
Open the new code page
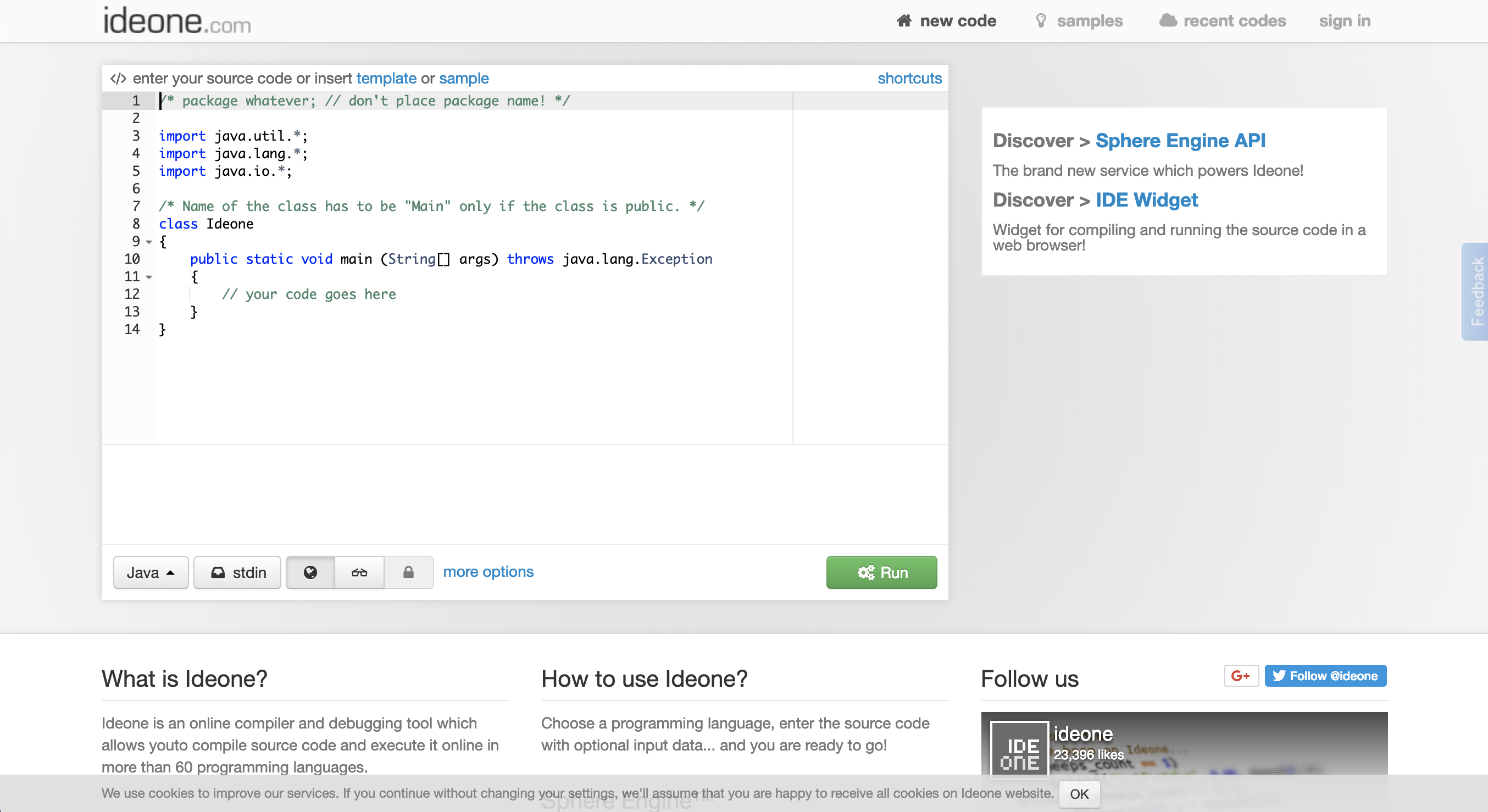pyautogui.click(x=946, y=21)
